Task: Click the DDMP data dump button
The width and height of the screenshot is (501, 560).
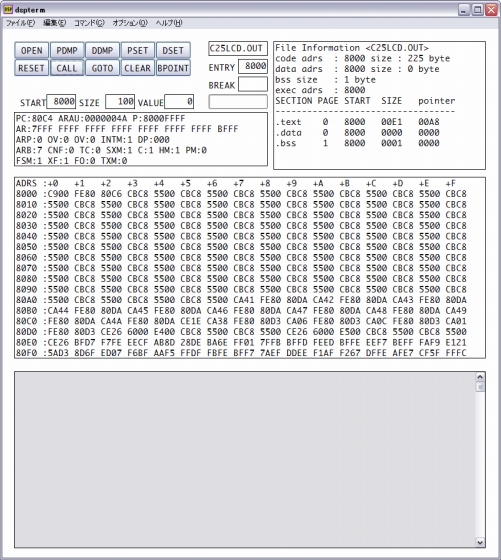Action: 102,50
